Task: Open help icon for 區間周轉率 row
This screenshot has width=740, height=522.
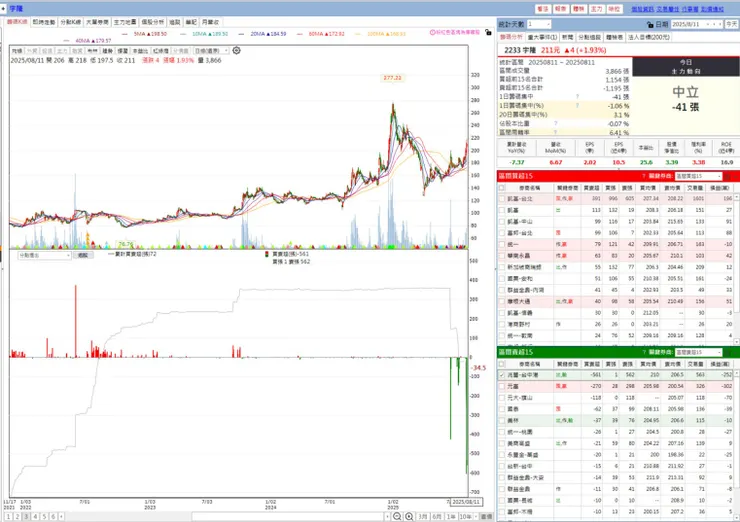Action: (555, 133)
